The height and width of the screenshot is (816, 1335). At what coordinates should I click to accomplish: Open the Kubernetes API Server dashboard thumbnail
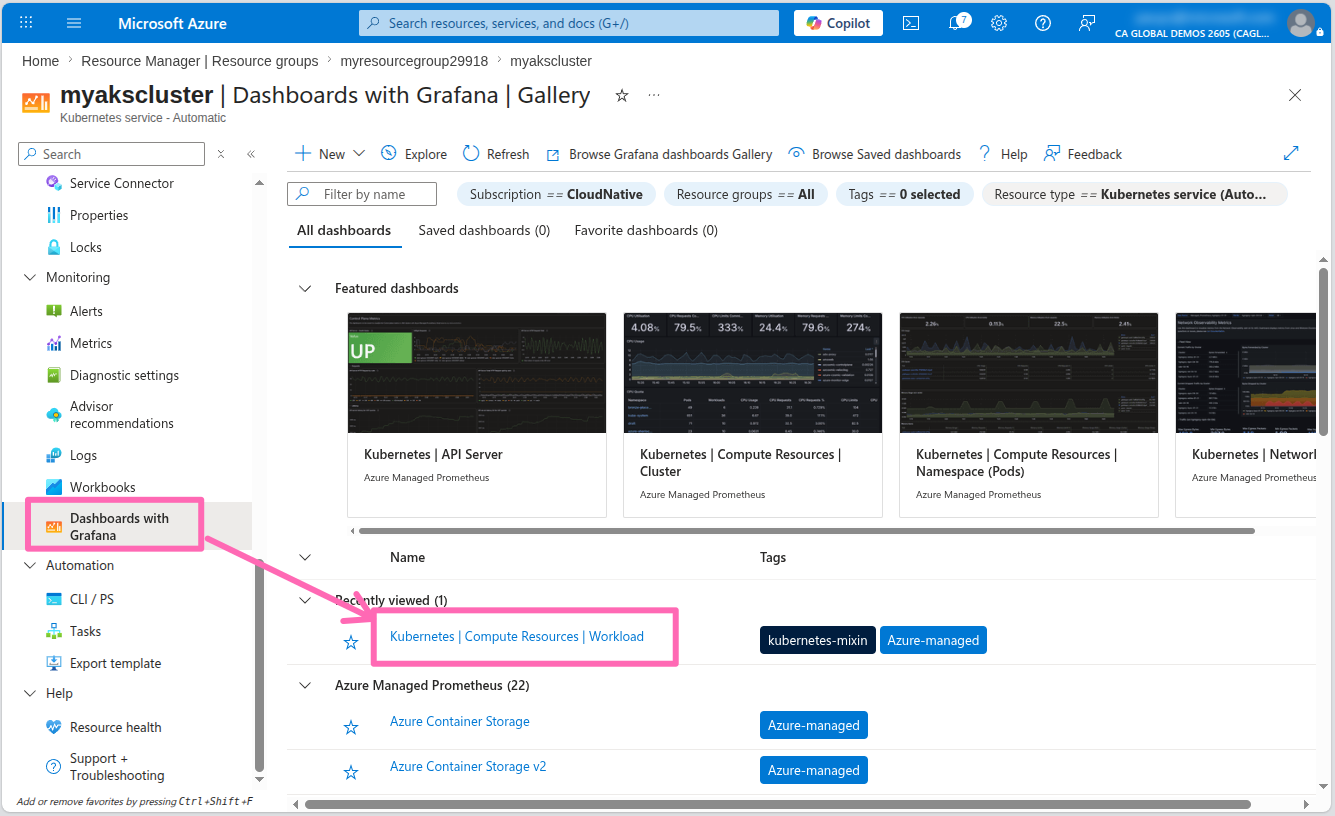coord(477,373)
